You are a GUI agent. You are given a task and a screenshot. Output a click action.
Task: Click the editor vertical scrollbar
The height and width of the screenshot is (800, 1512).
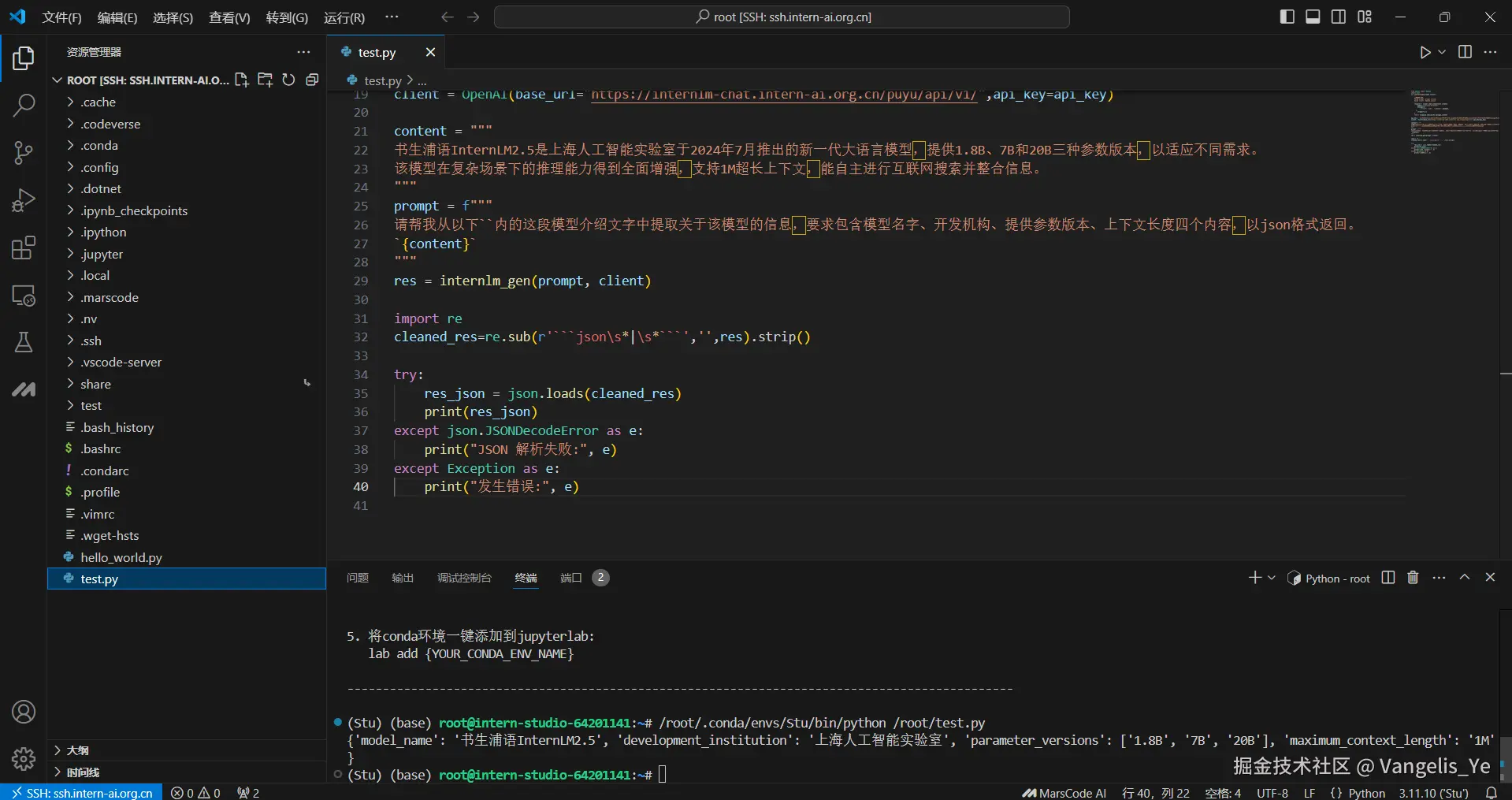click(x=1506, y=323)
